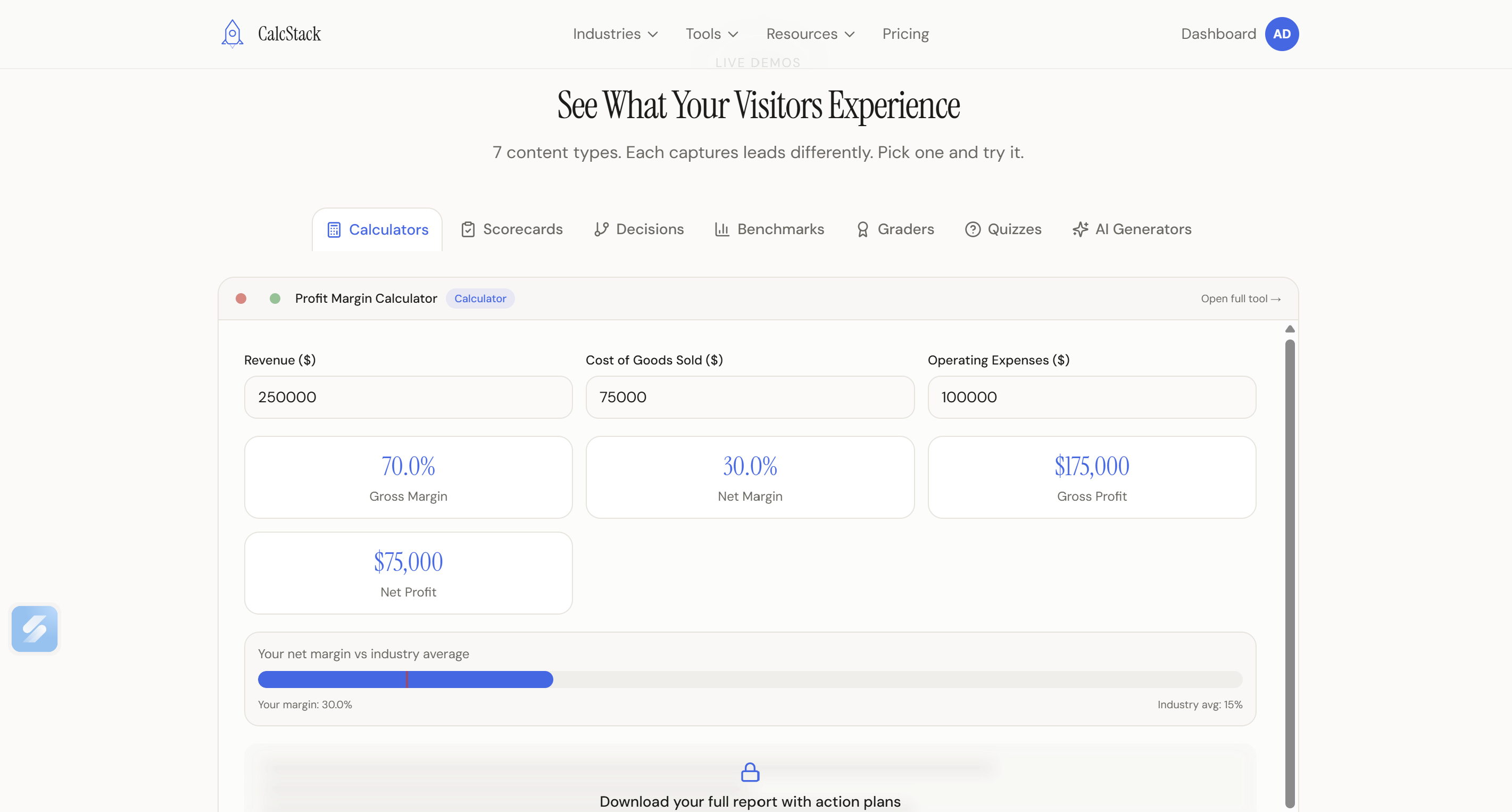Click the red window dot
Image resolution: width=1512 pixels, height=812 pixels.
coord(240,299)
